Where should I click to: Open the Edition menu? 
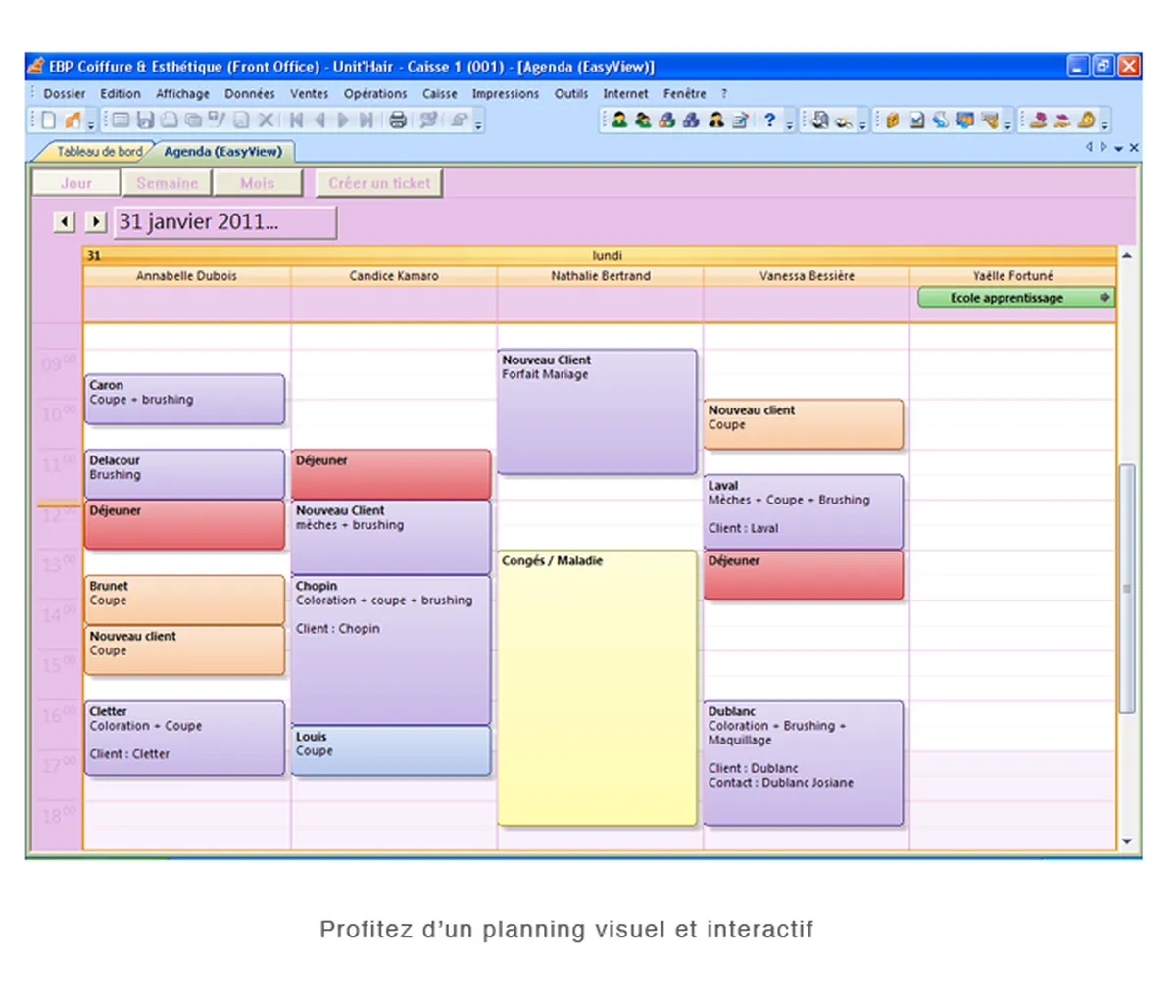121,94
